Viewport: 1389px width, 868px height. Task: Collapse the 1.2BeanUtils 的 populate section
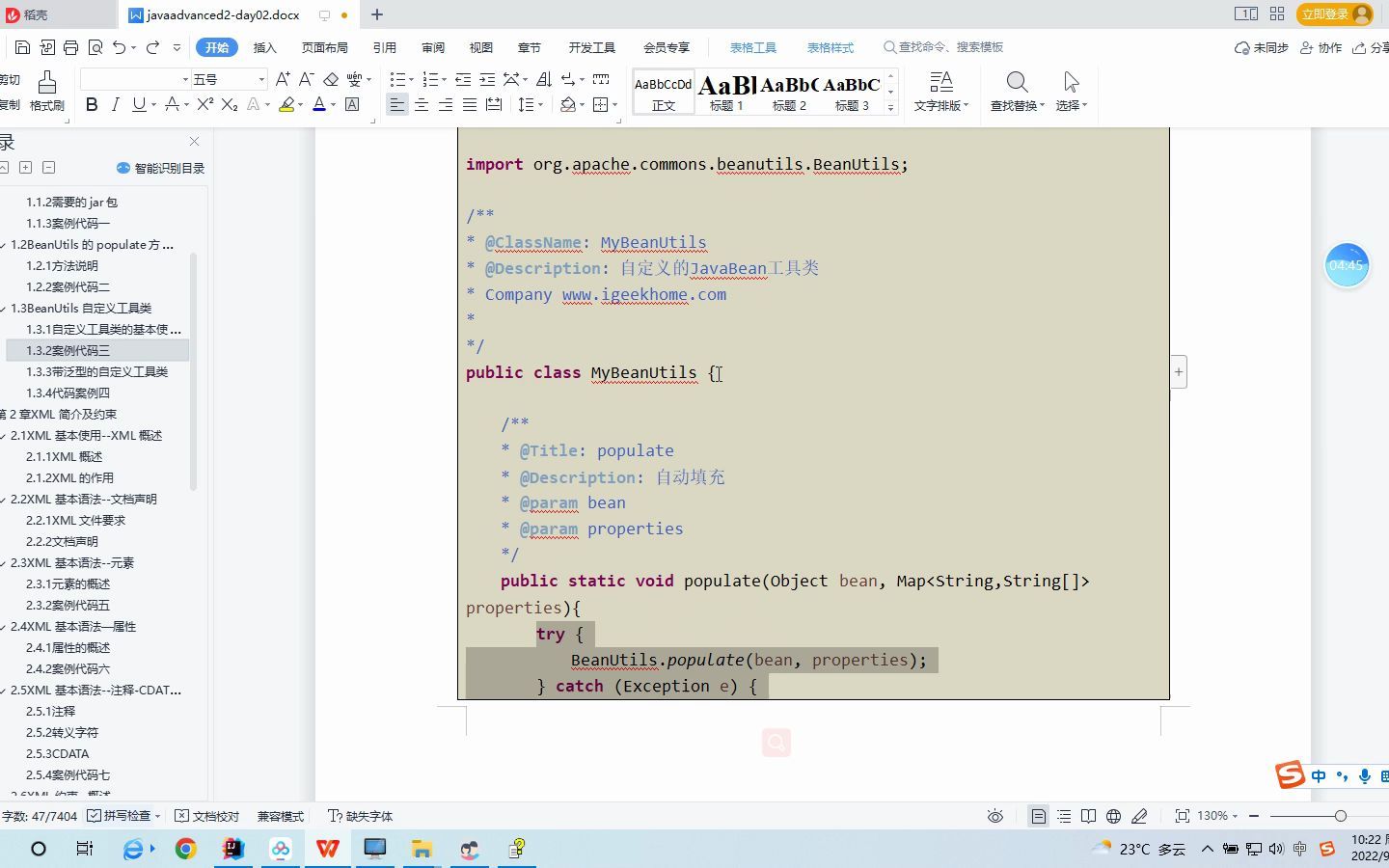4,245
